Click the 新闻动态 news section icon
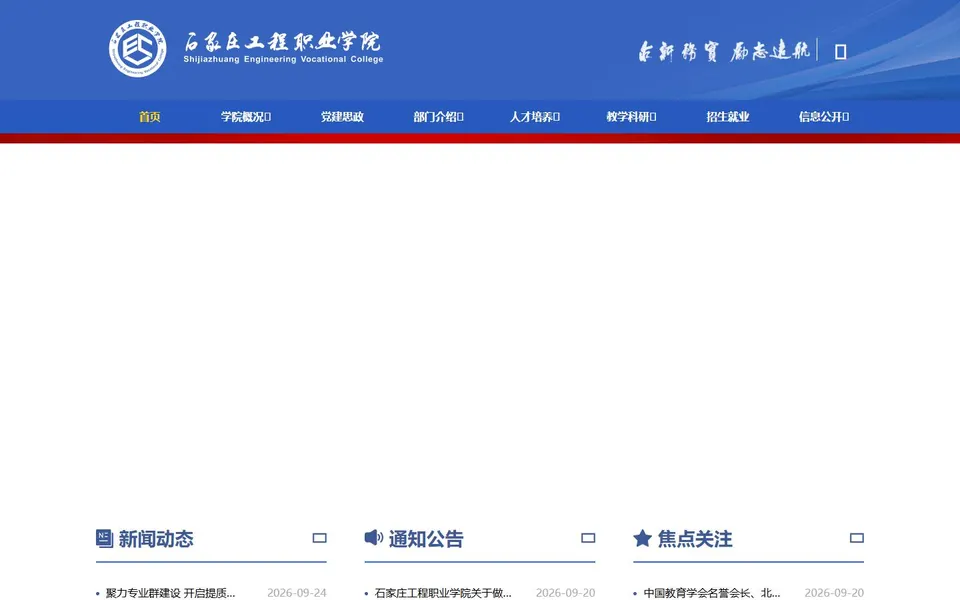The image size is (960, 600). click(x=105, y=538)
